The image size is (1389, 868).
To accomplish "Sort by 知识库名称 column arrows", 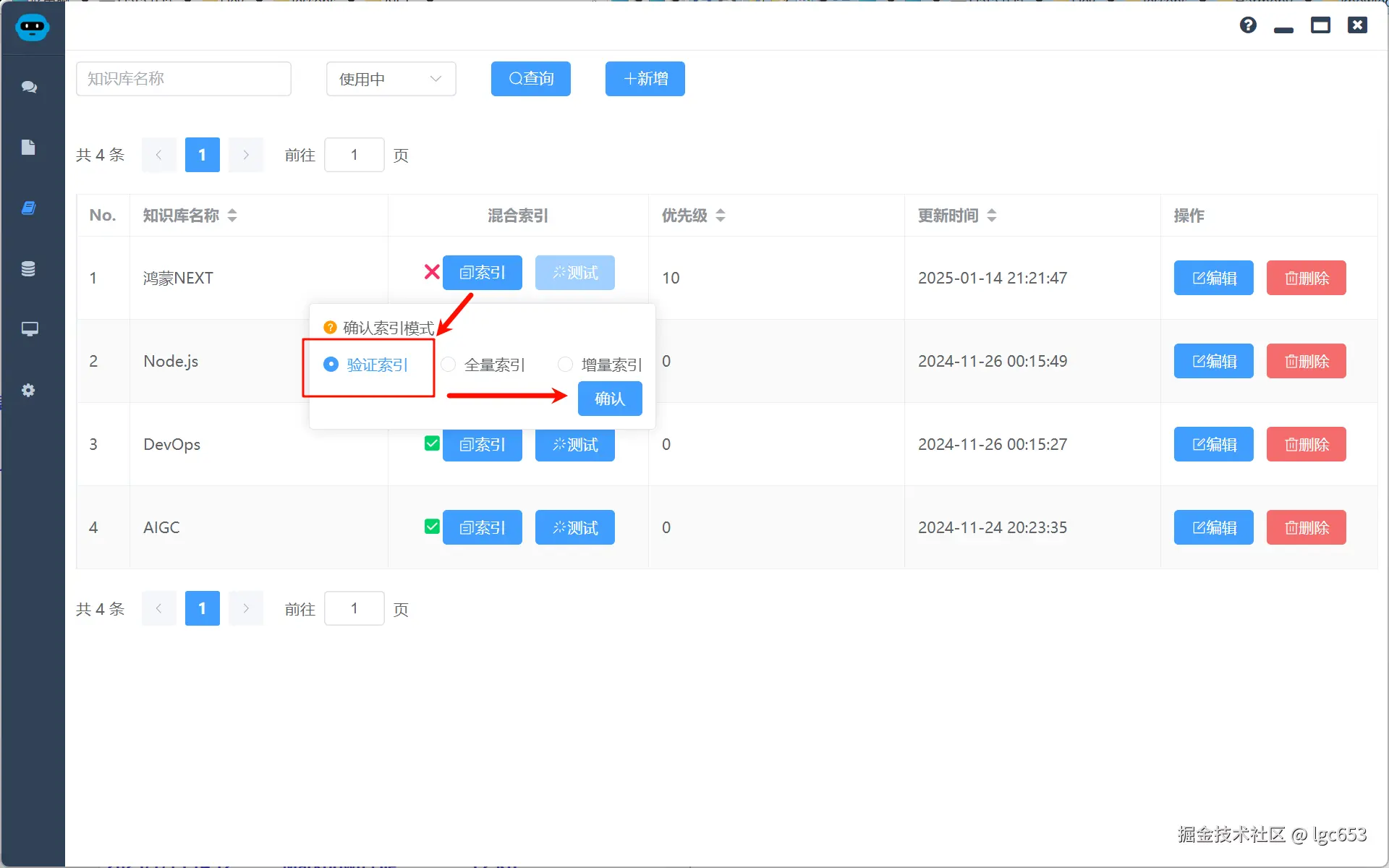I will [x=232, y=216].
